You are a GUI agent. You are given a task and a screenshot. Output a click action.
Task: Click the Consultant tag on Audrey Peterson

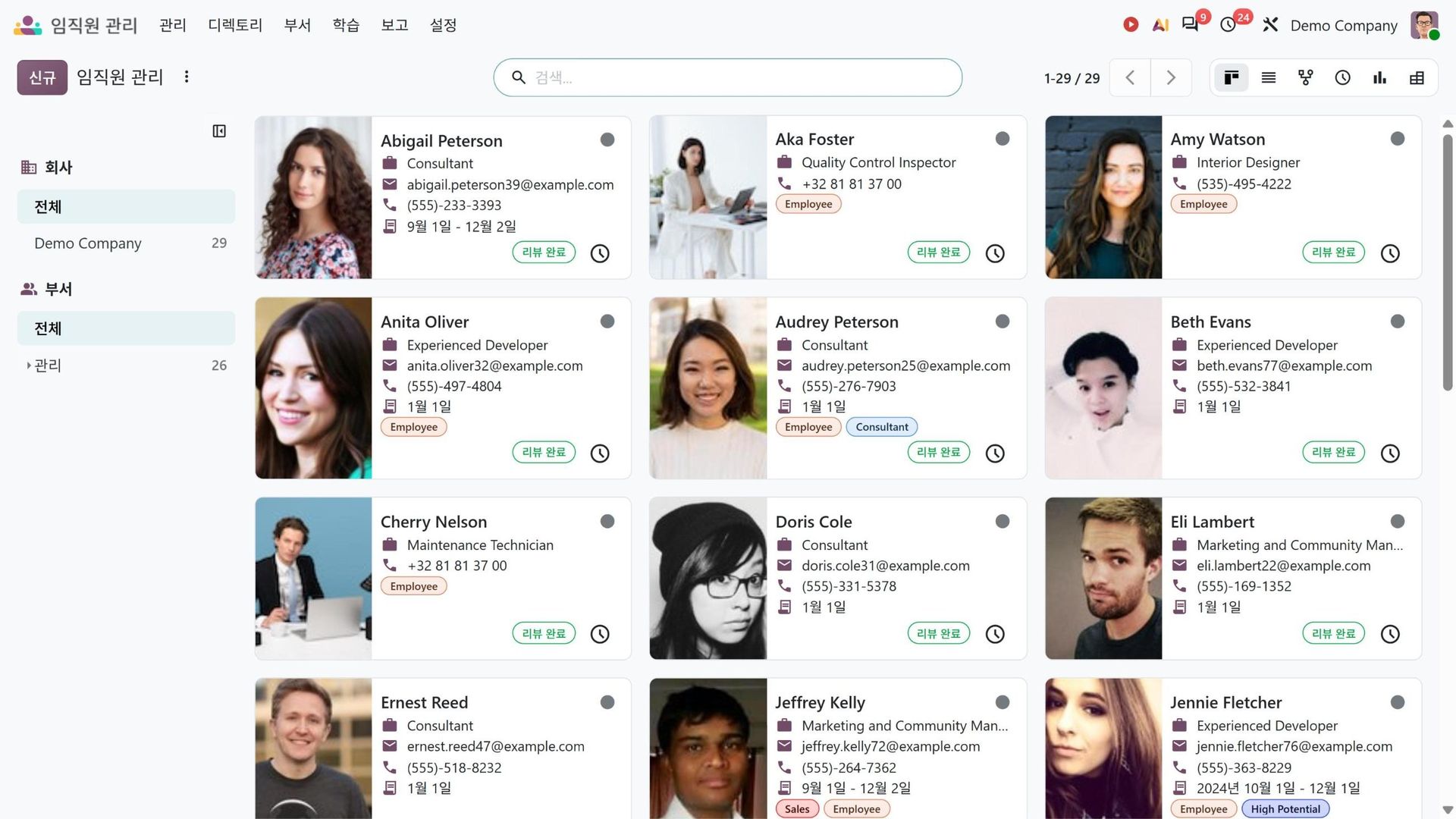tap(882, 427)
